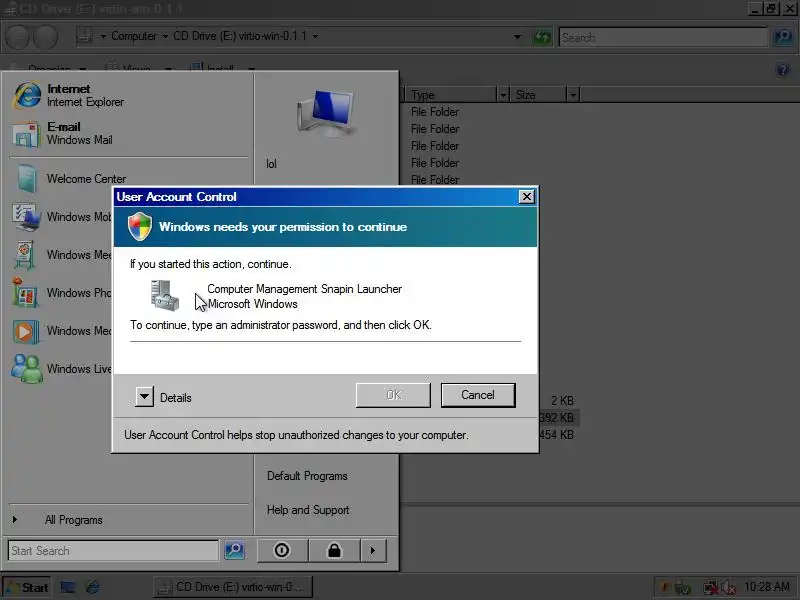
Task: Open the Size column dropdown arrow
Action: [573, 94]
